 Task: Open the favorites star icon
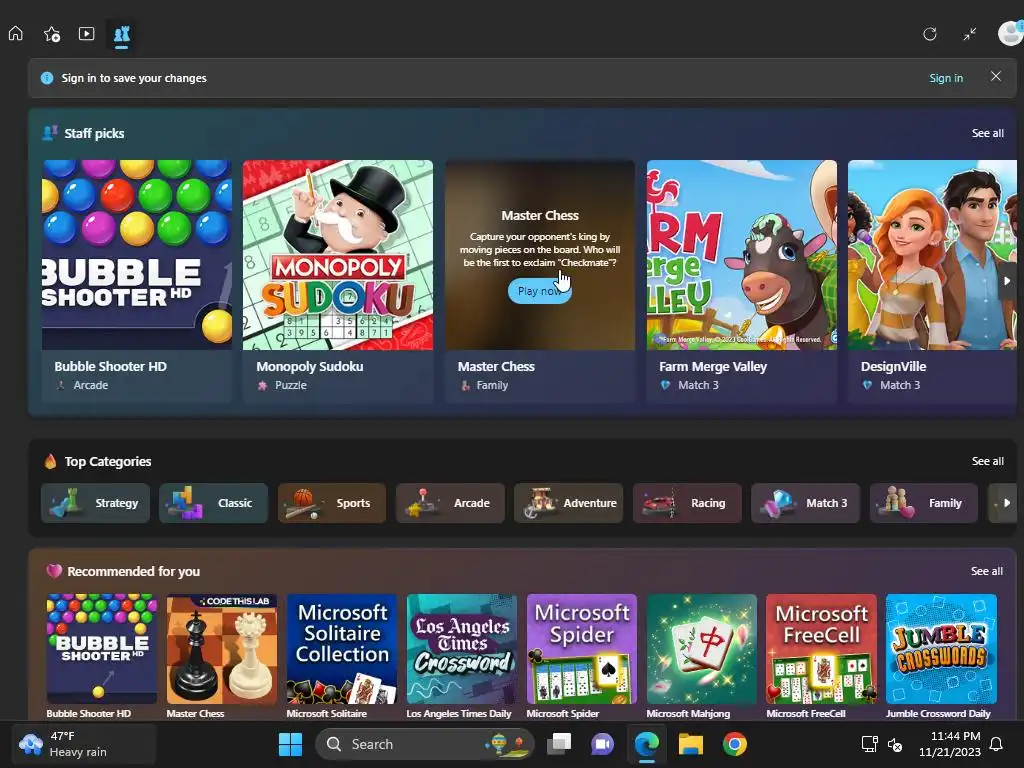[x=52, y=34]
